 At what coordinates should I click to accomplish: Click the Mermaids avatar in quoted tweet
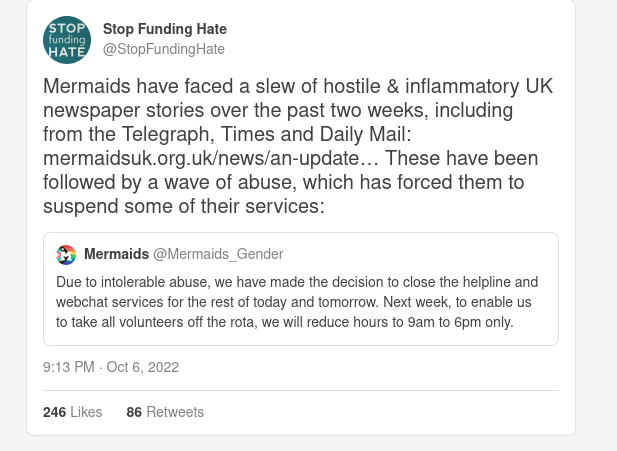click(66, 254)
